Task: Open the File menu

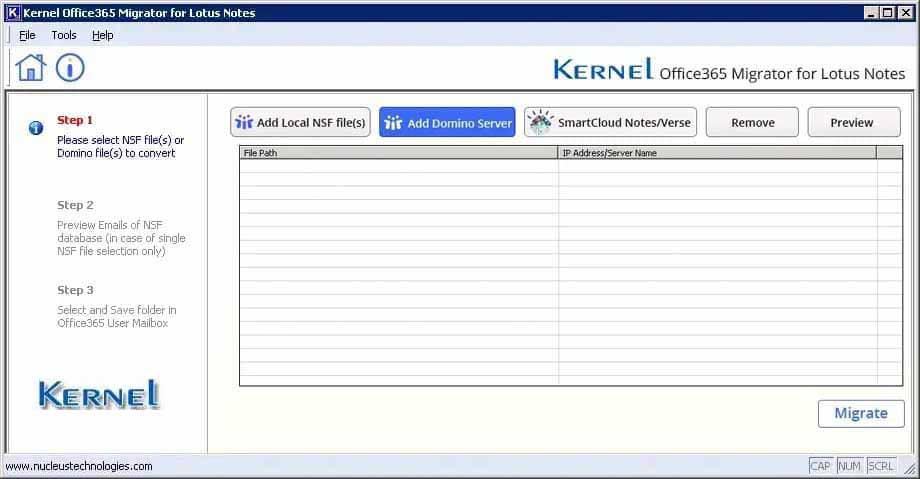Action: [27, 35]
